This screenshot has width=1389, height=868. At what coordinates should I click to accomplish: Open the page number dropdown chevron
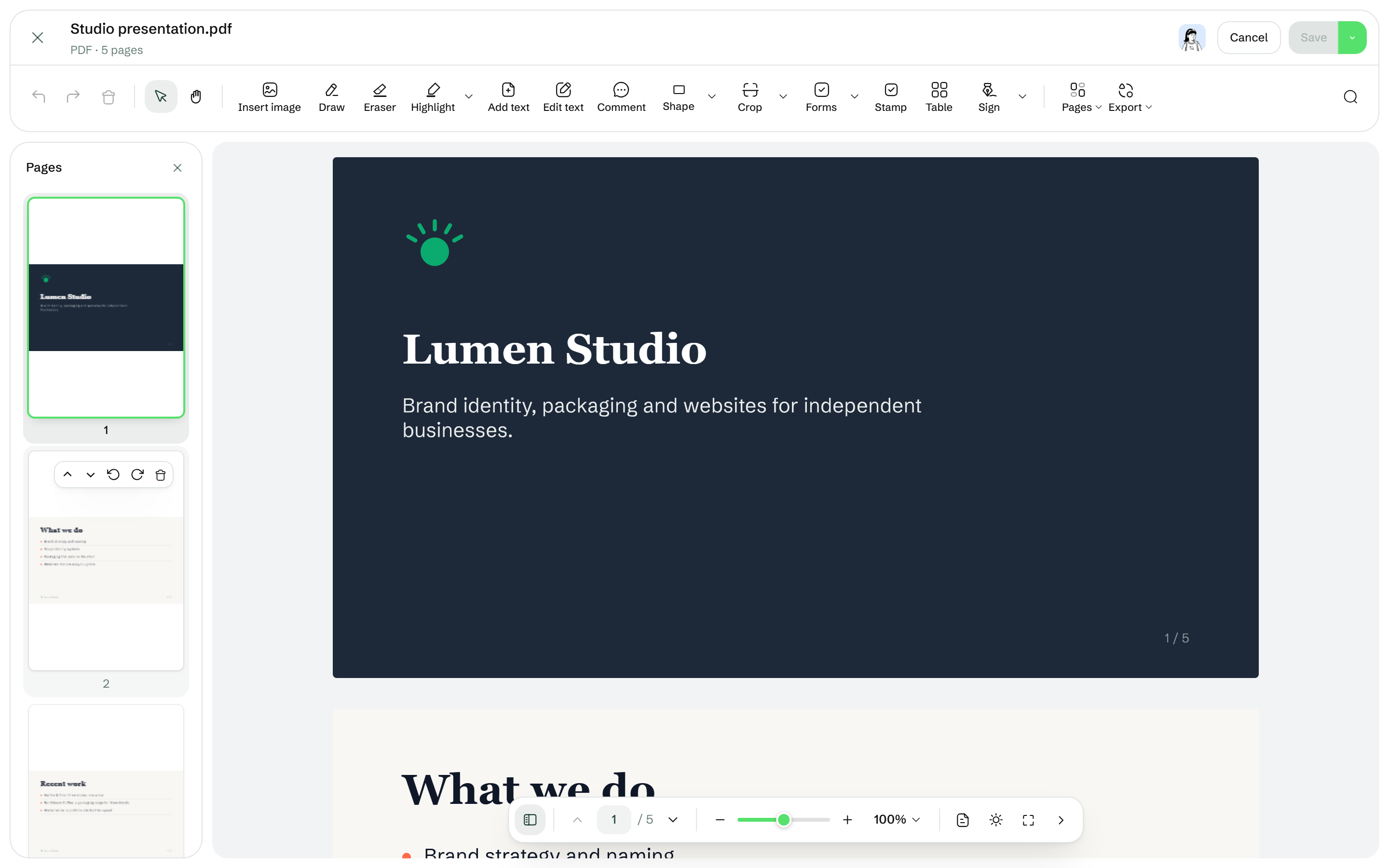click(673, 819)
